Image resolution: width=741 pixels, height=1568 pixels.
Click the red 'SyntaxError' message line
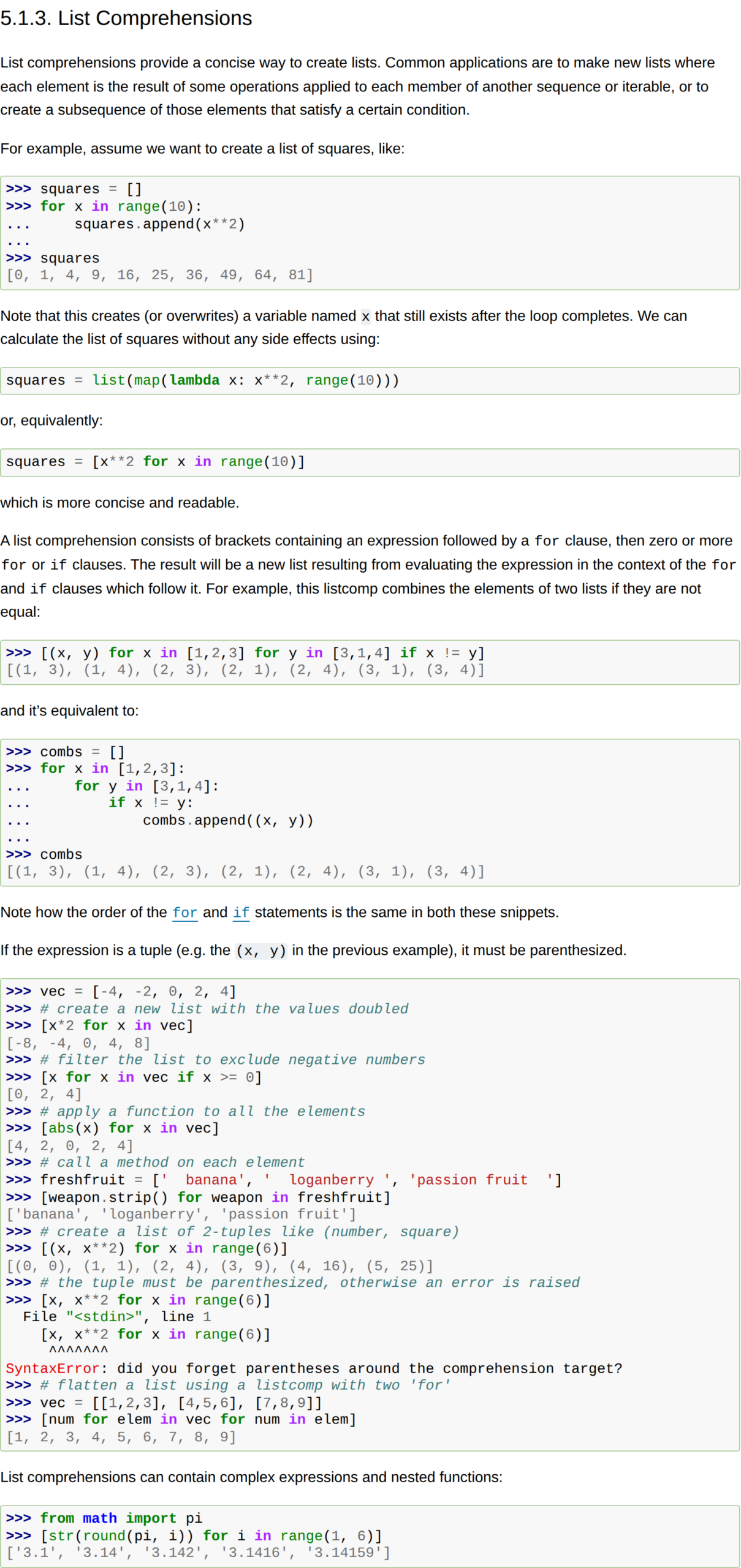pos(314,1369)
